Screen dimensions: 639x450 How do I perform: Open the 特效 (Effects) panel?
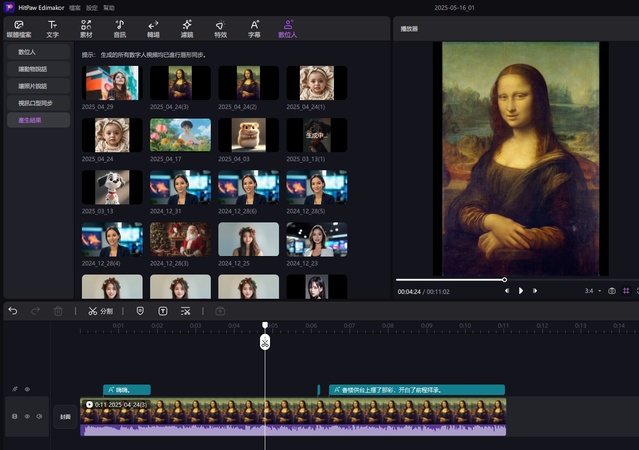tap(220, 27)
